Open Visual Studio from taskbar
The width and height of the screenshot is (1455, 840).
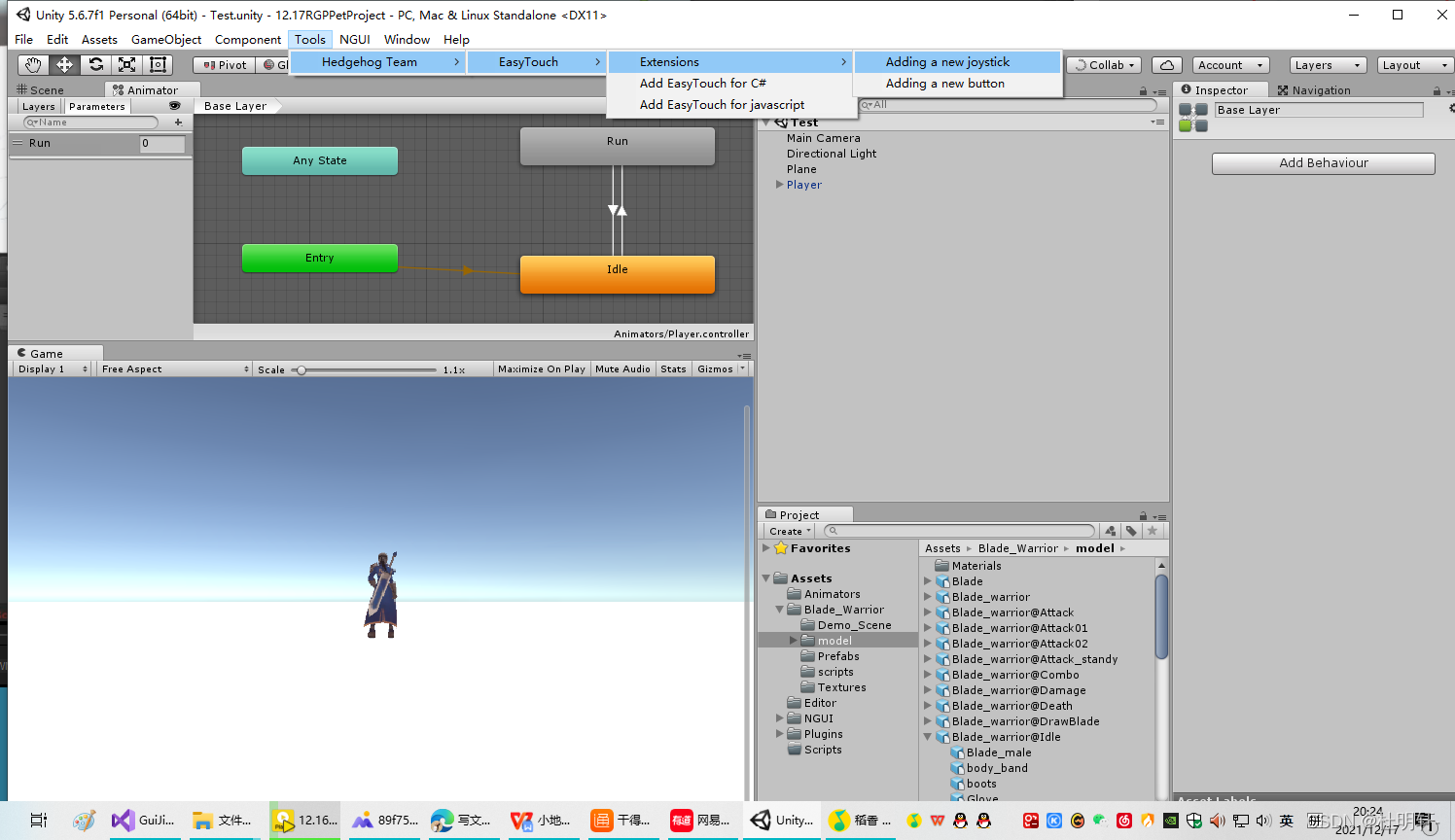click(x=142, y=821)
